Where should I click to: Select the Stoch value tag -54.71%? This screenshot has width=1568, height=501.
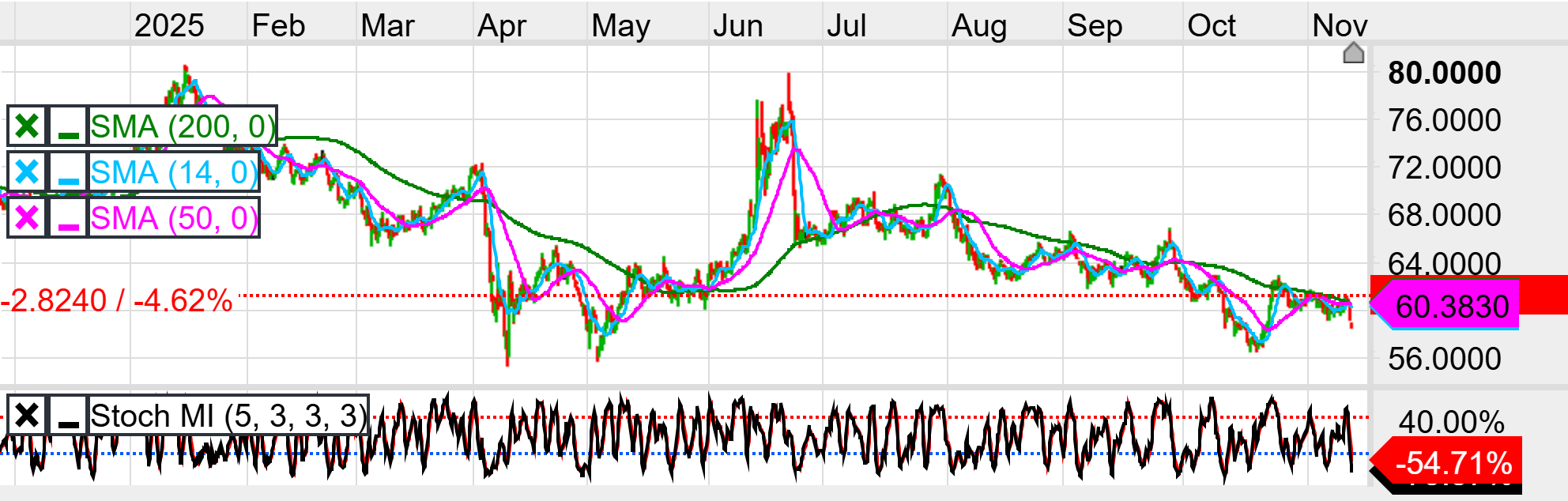tap(1453, 462)
